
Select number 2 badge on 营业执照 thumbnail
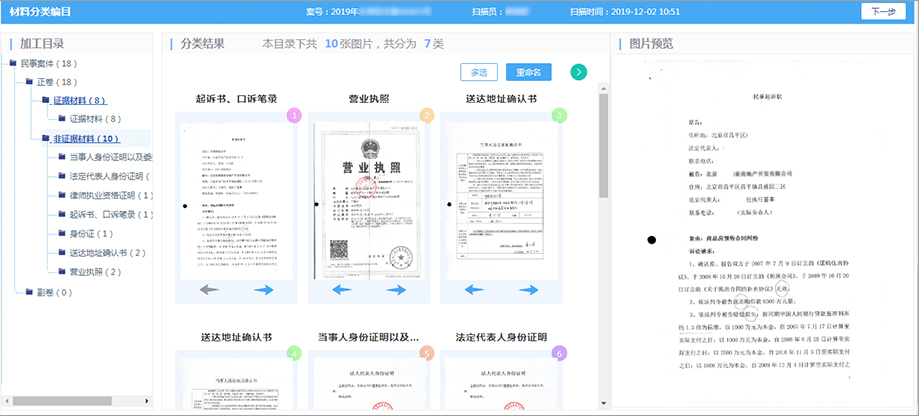point(427,116)
